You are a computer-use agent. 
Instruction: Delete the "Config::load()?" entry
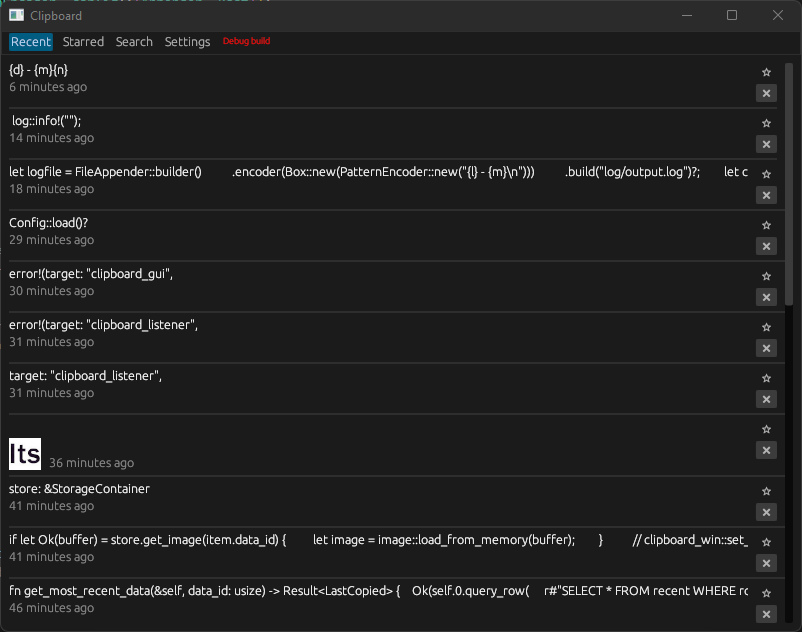tap(766, 246)
